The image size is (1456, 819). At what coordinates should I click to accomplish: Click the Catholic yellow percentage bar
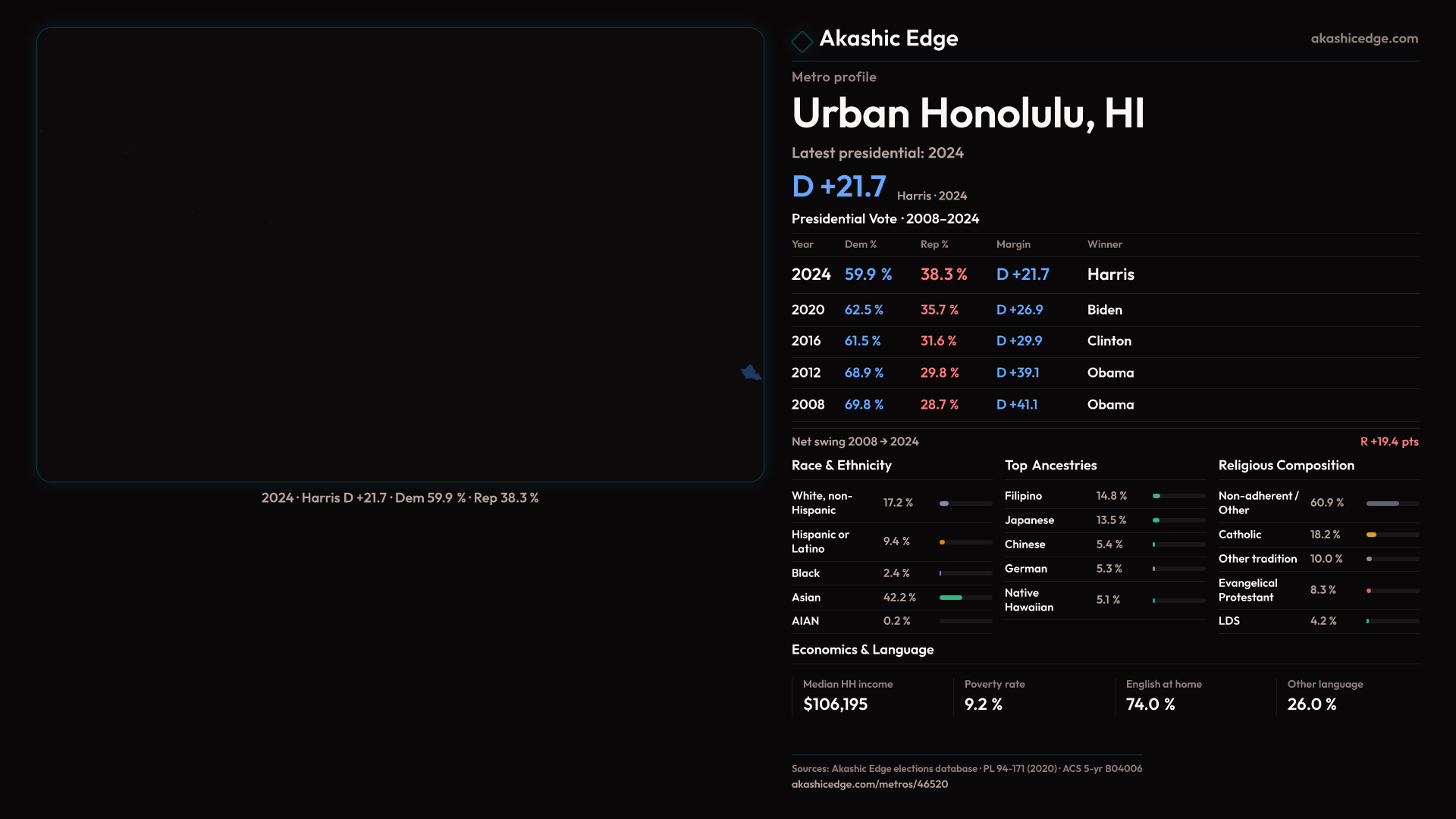[1372, 535]
